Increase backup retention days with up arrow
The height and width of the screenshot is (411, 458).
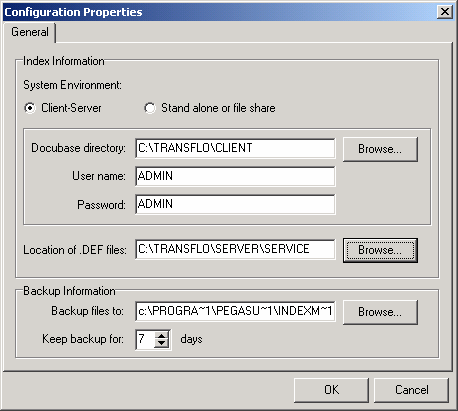162,336
